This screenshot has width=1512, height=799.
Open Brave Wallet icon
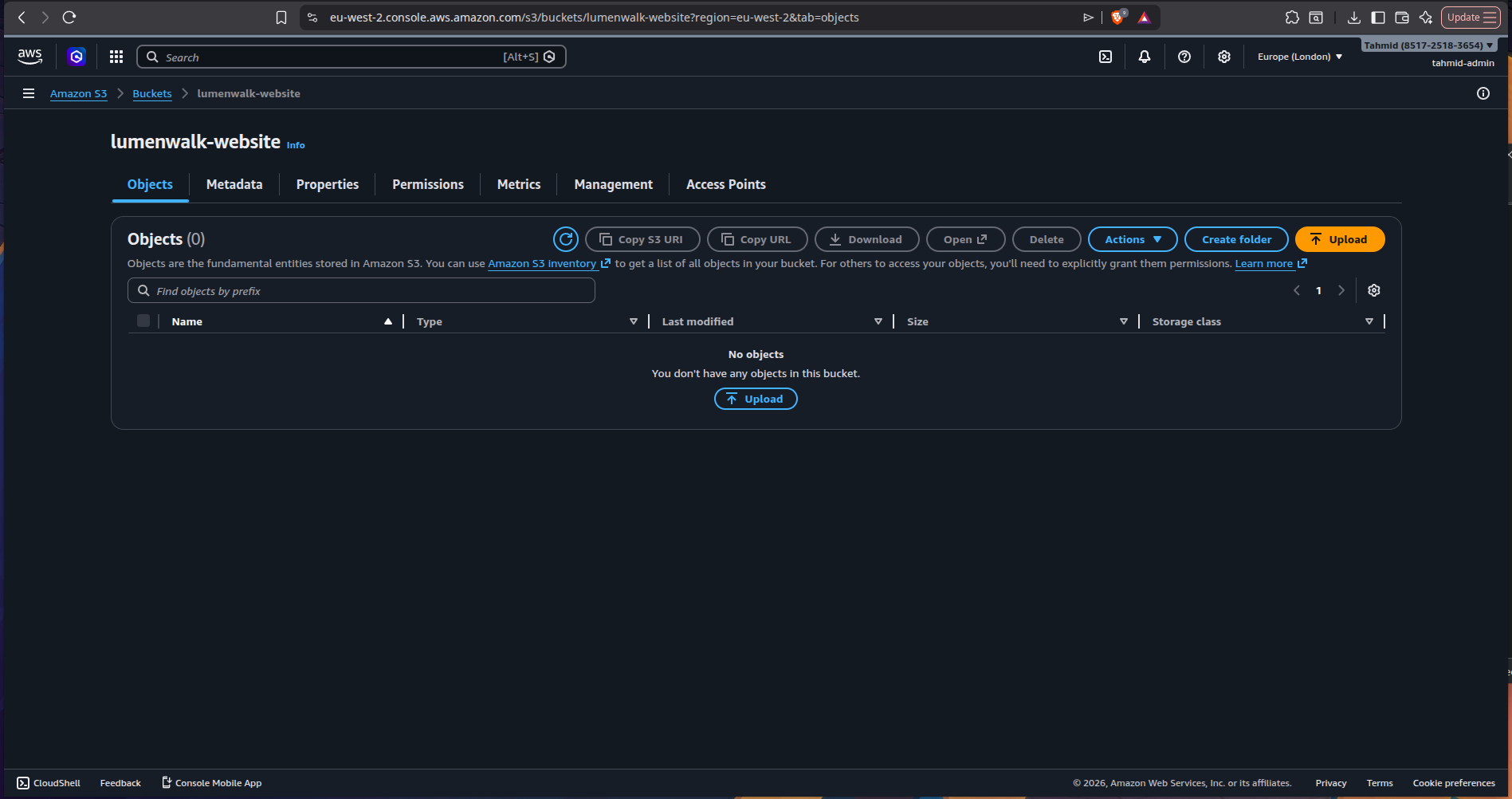click(x=1402, y=18)
